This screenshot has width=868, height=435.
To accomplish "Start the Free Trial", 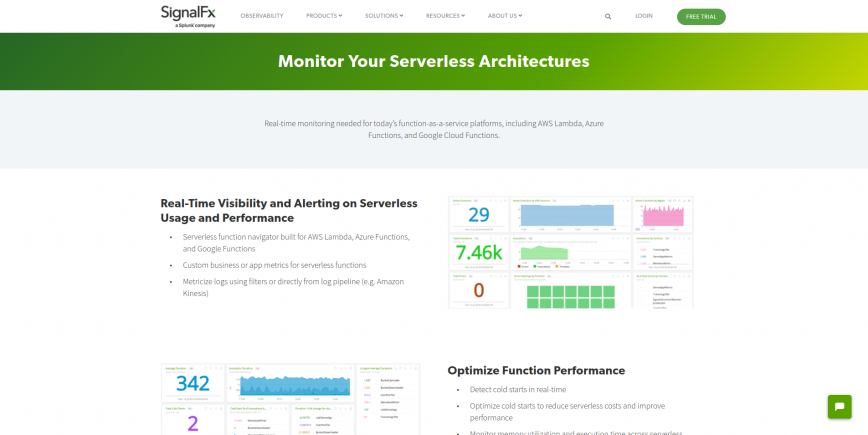I will [701, 17].
